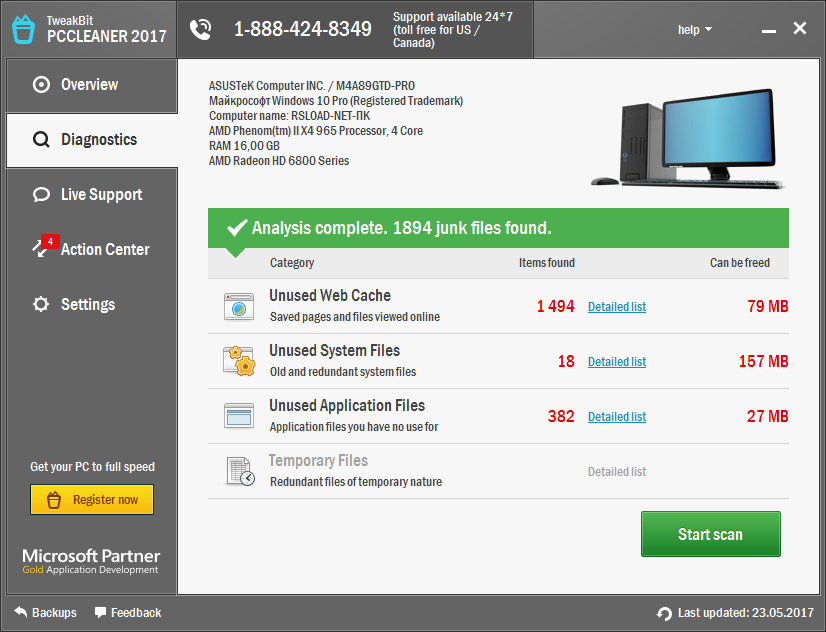Viewport: 826px width, 632px height.
Task: Click the Last updated refresh icon
Action: [x=664, y=613]
